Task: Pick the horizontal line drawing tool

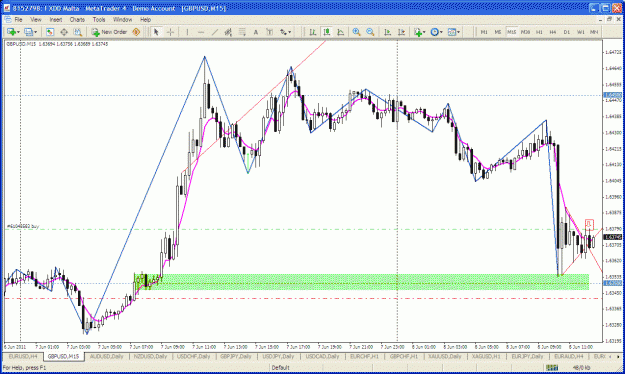Action: tap(201, 32)
